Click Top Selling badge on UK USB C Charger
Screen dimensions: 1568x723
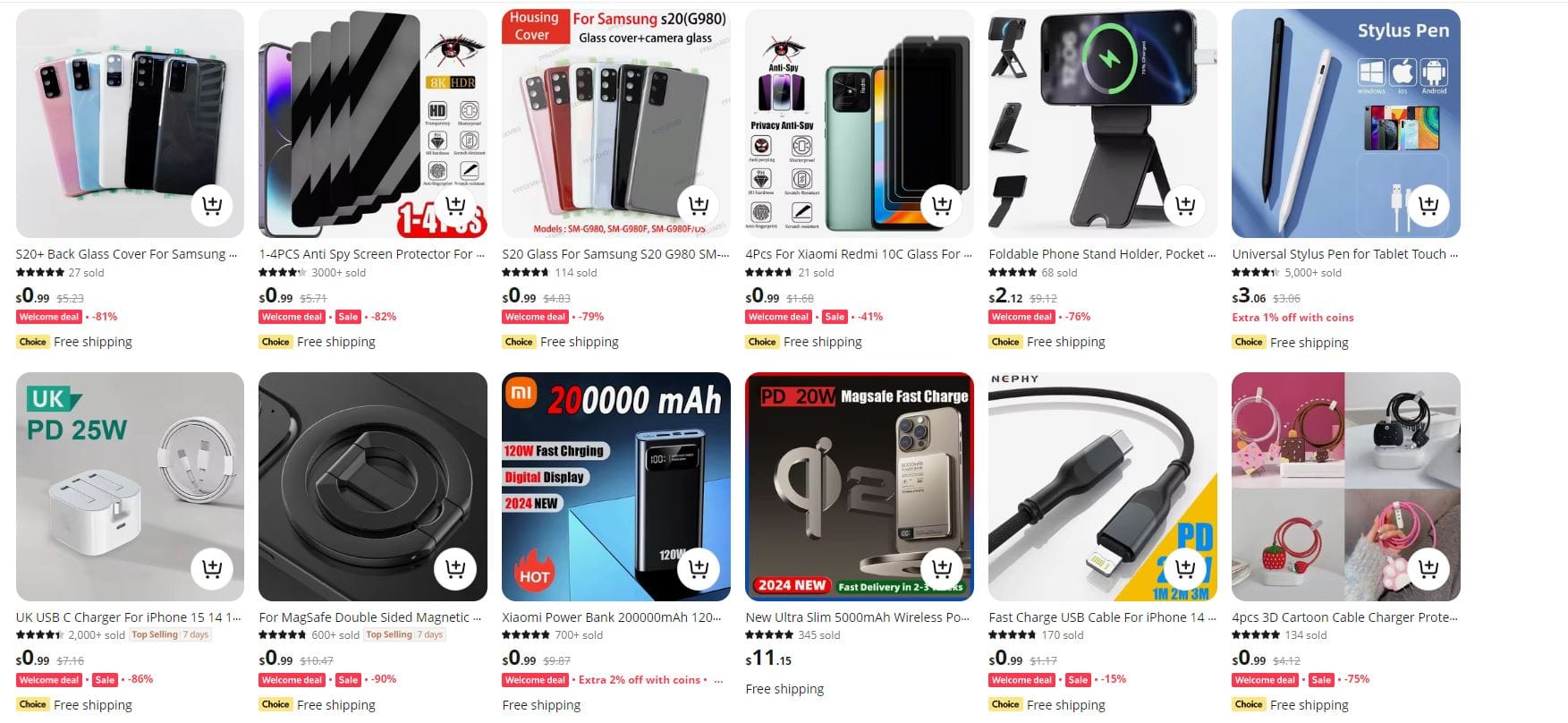coord(155,634)
